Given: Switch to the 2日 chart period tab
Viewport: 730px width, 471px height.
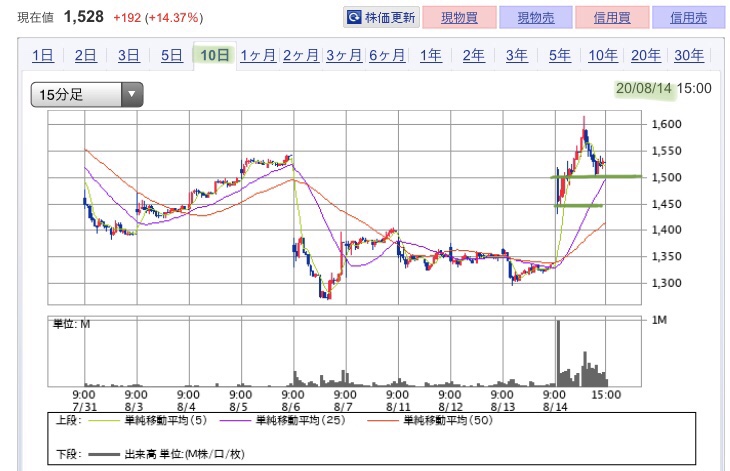Looking at the screenshot, I should [86, 55].
